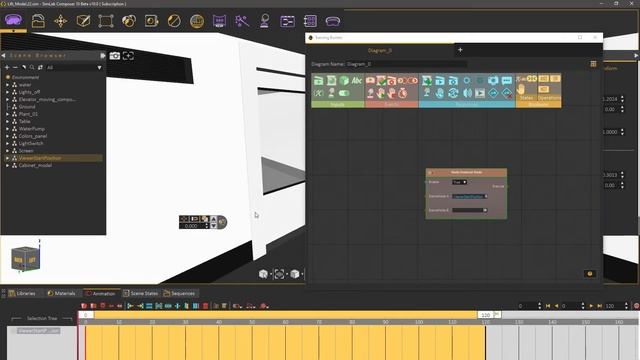Open the Training Builder diagram tool in top toolbar

[287, 21]
